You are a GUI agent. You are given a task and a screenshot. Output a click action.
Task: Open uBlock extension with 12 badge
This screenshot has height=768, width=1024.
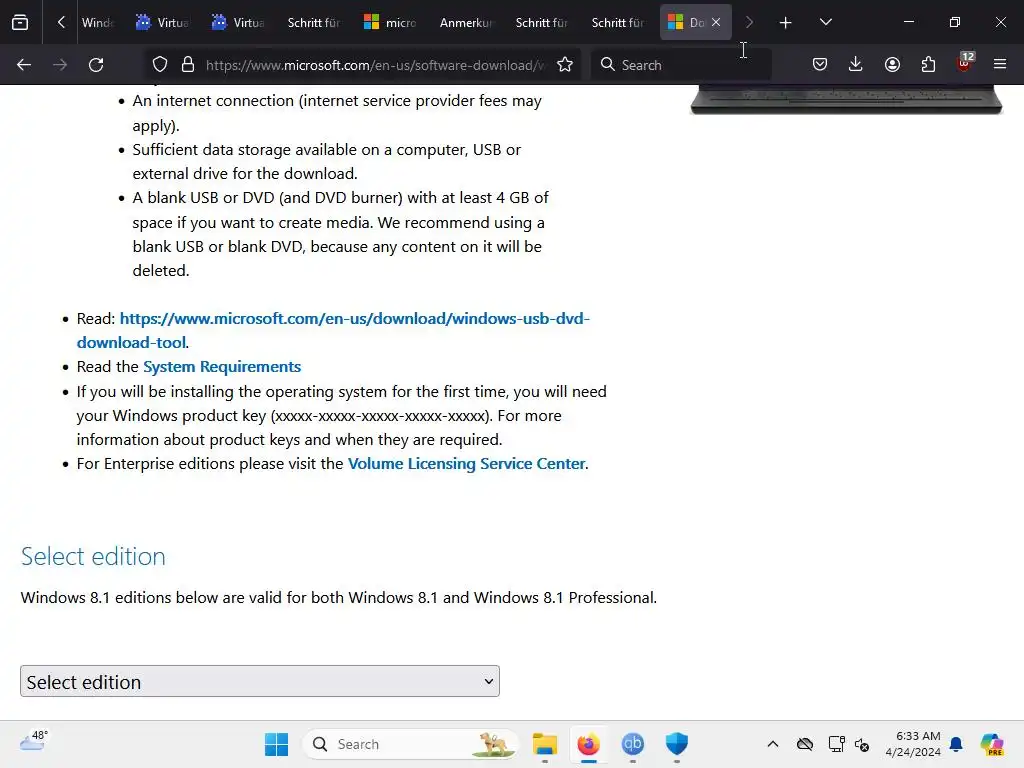(x=965, y=63)
